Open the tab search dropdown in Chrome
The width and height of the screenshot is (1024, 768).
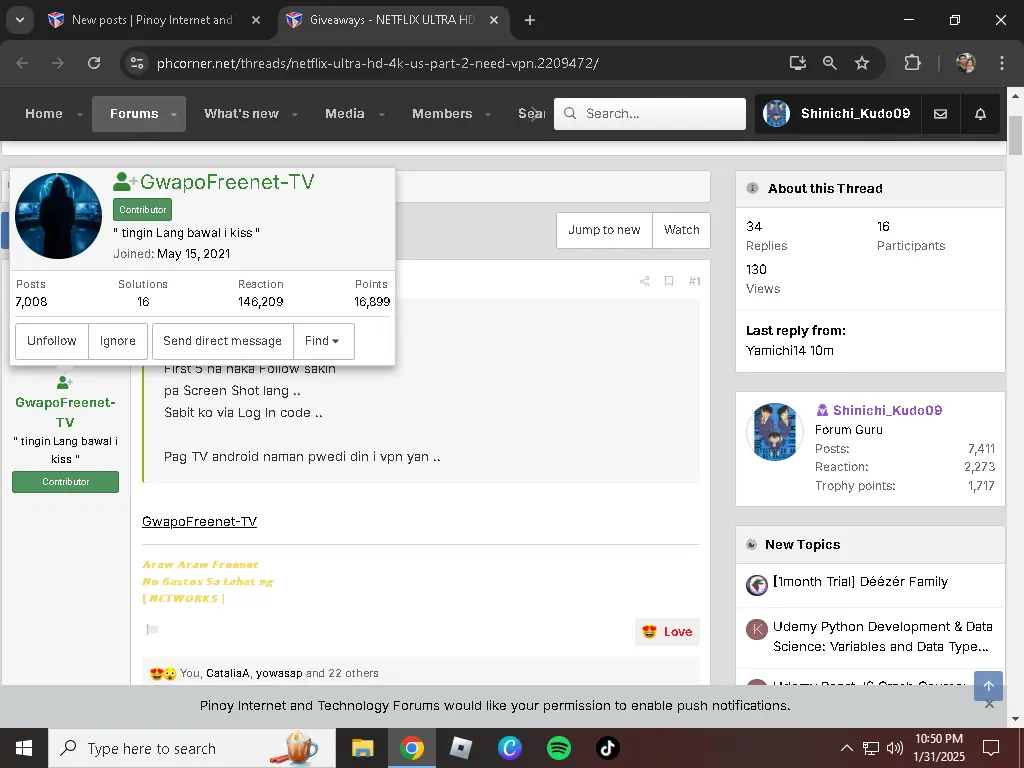(x=20, y=20)
